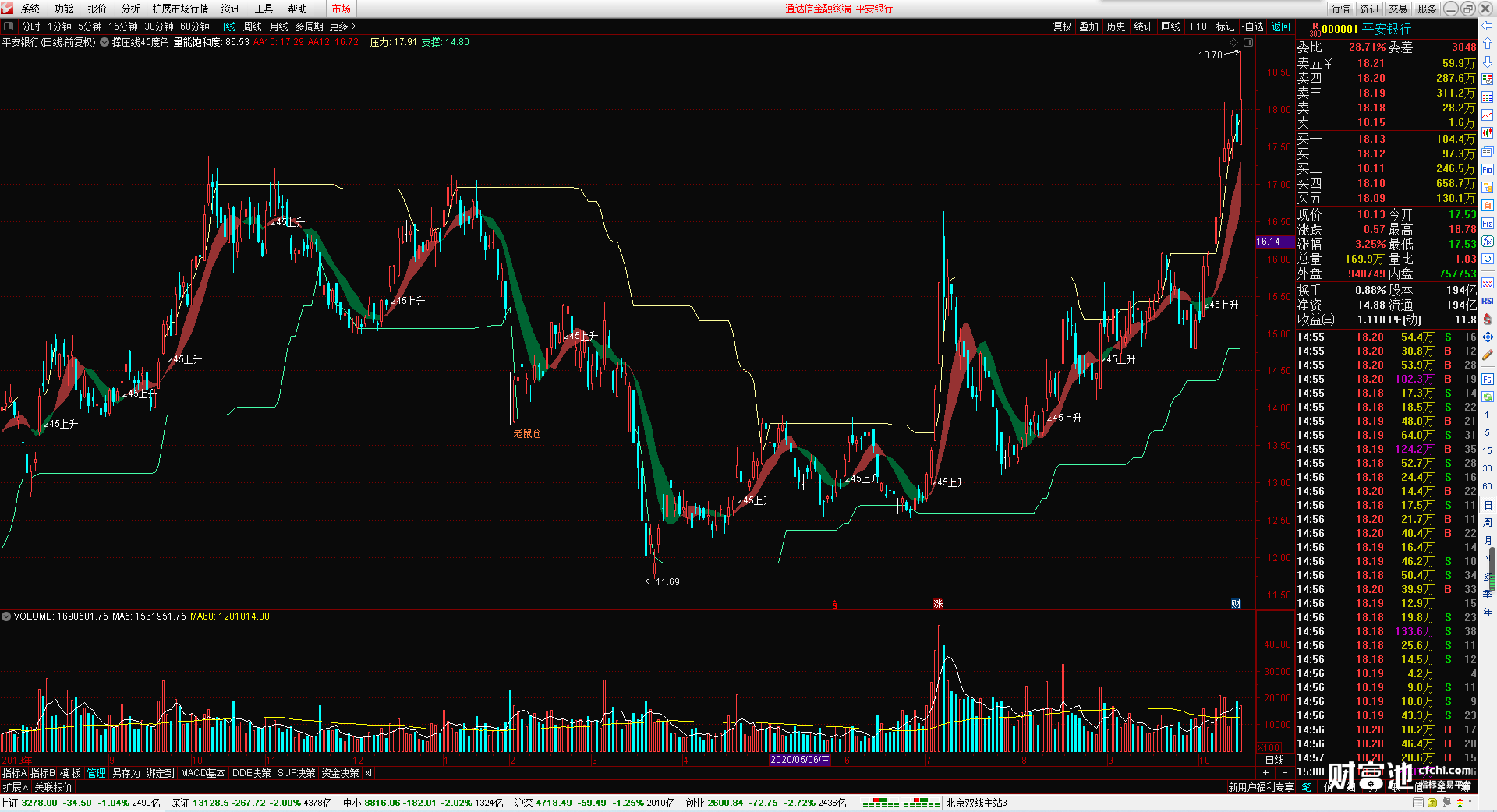Screen dimensions: 1497x812
Task: Click the small square icon at chart top-right
Action: click(x=1247, y=42)
